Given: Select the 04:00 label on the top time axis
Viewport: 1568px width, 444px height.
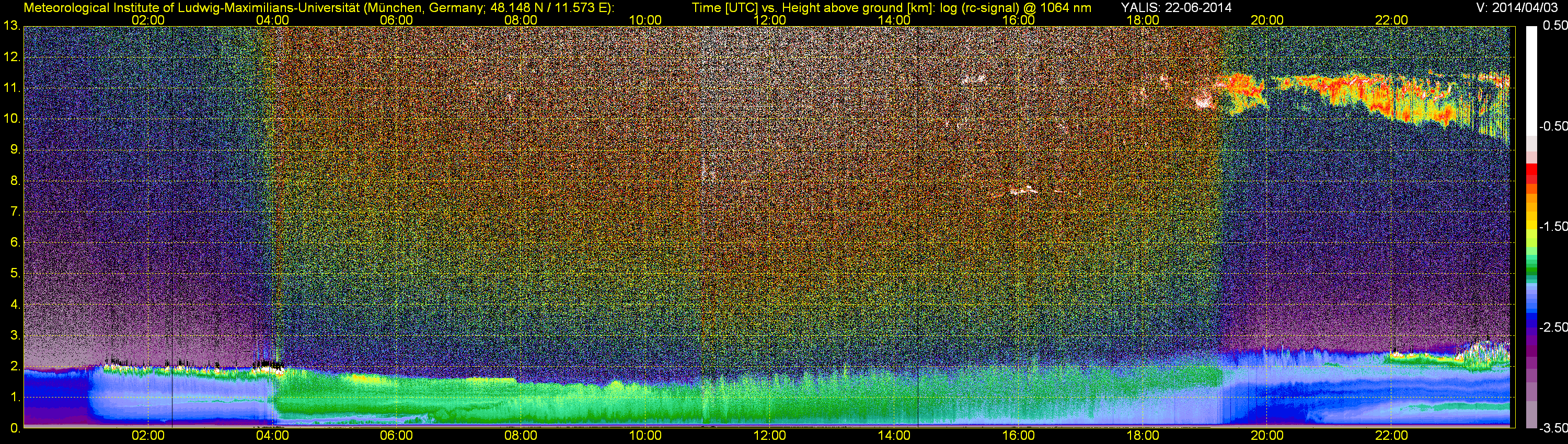Looking at the screenshot, I should [272, 20].
